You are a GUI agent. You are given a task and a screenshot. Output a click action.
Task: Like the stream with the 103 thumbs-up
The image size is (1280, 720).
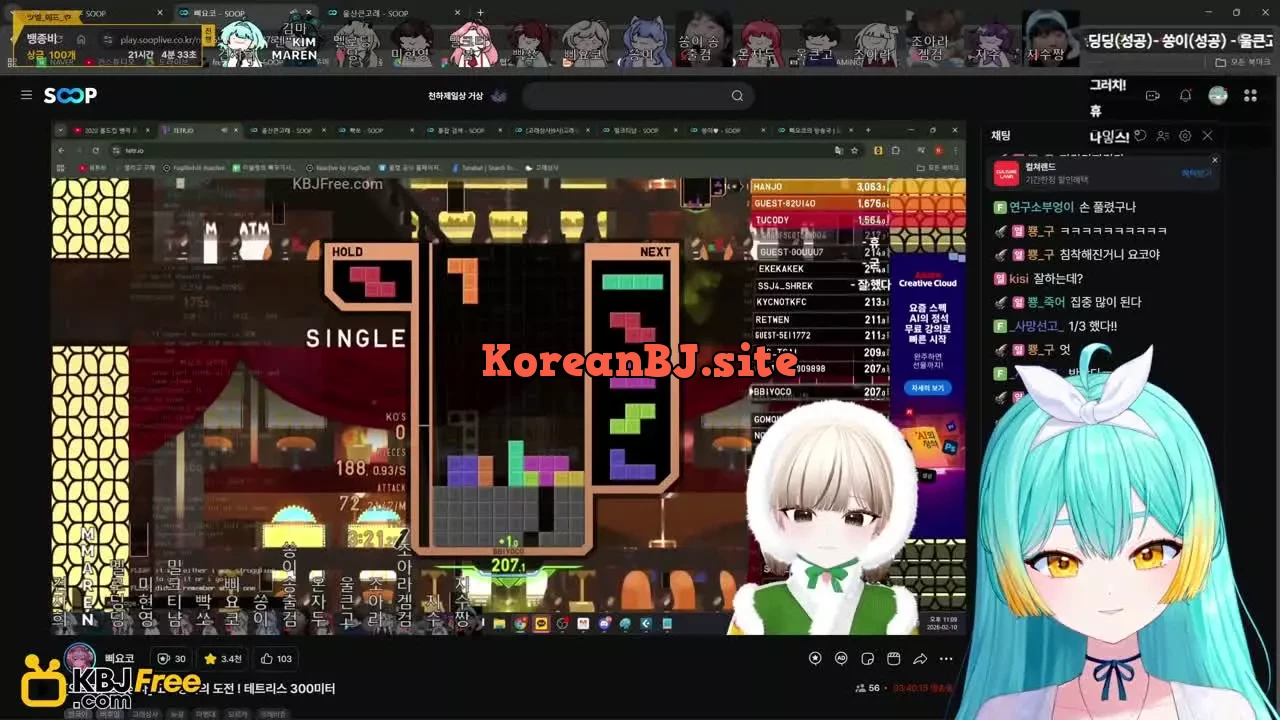(276, 659)
